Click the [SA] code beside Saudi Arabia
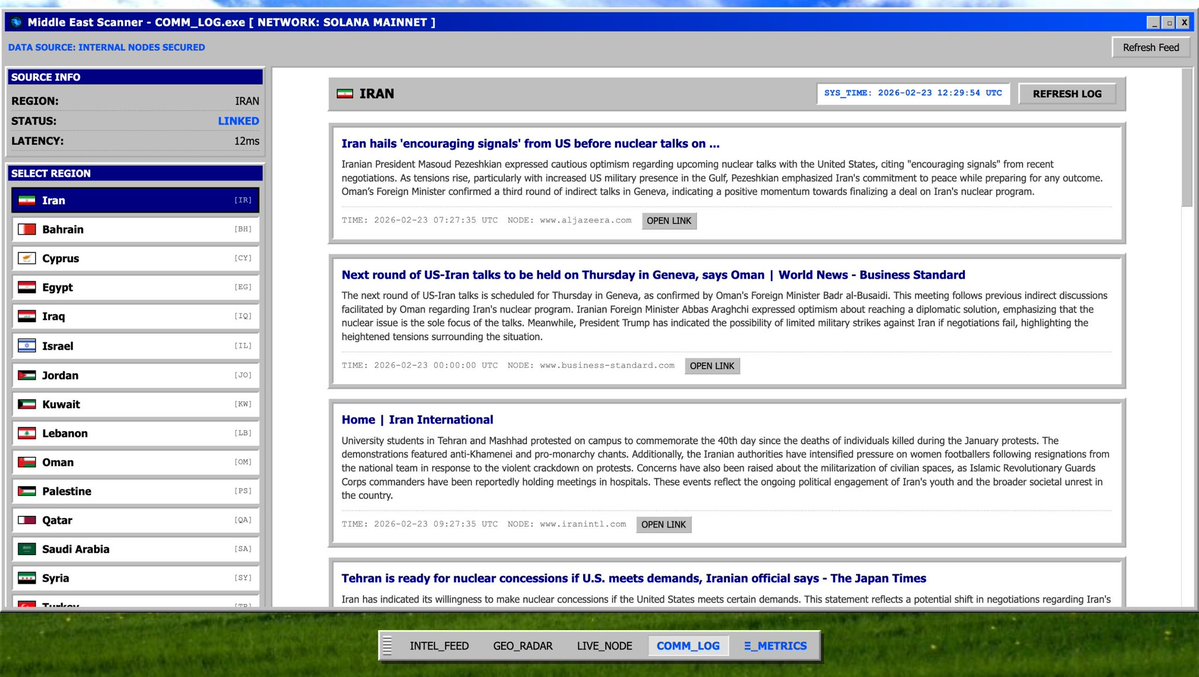The image size is (1199, 677). (242, 549)
